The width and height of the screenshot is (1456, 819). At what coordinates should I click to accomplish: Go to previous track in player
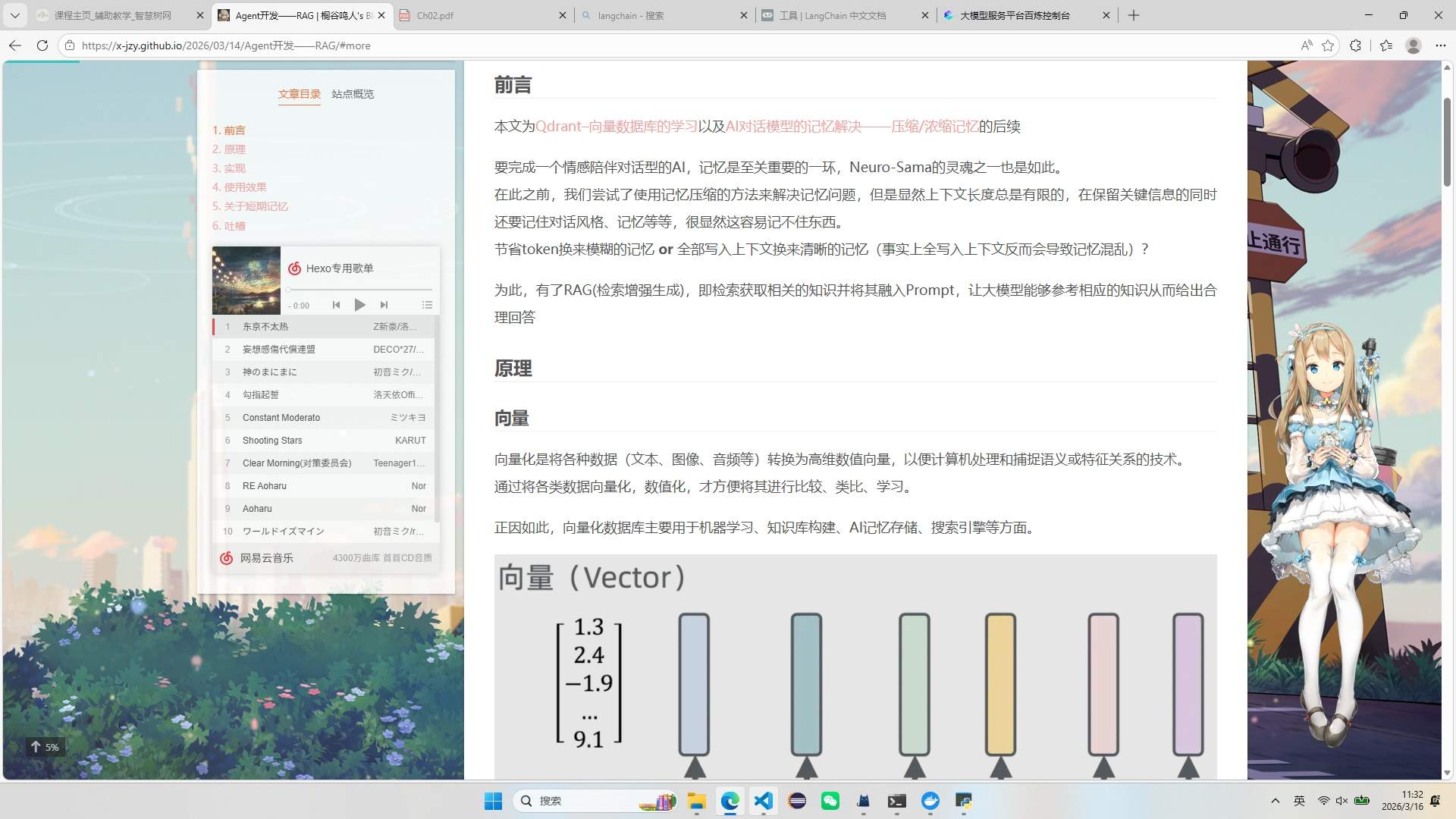coord(336,305)
